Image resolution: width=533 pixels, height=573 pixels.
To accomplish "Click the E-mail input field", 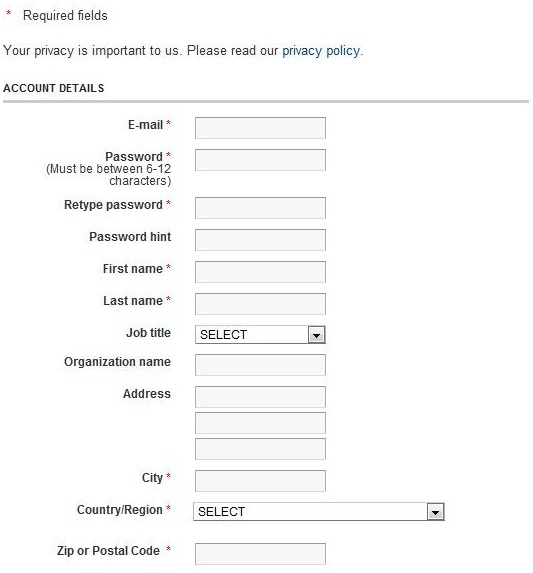I will click(260, 128).
